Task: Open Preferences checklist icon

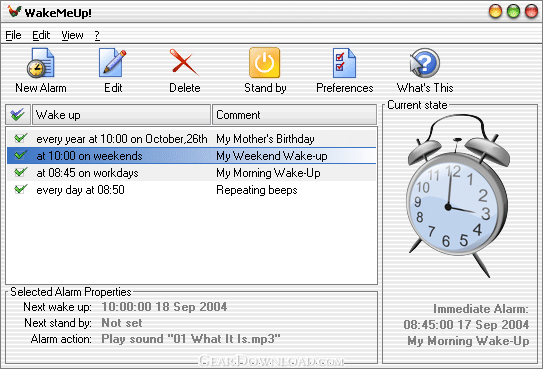Action: (344, 63)
